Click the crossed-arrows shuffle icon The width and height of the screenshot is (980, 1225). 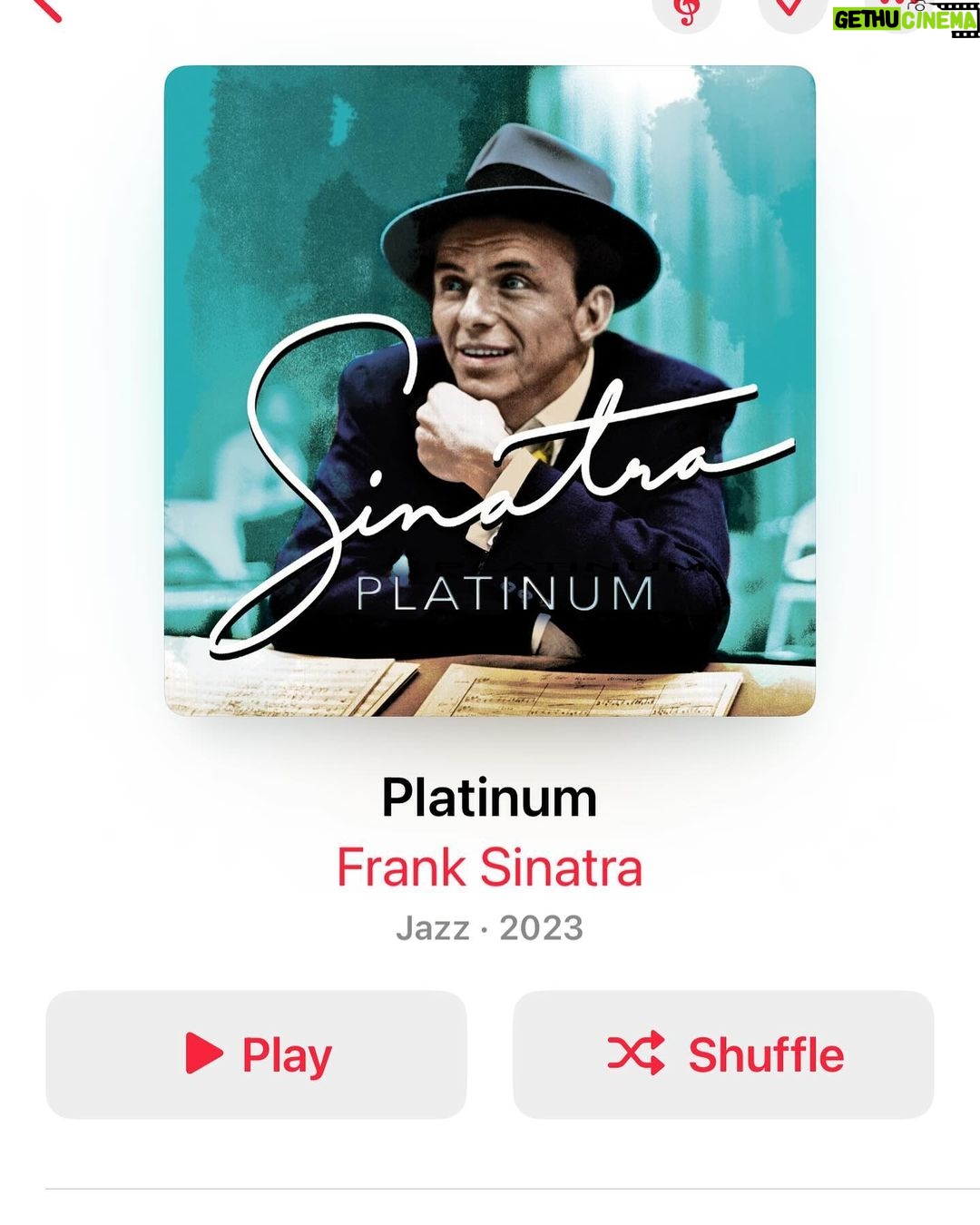[636, 1053]
